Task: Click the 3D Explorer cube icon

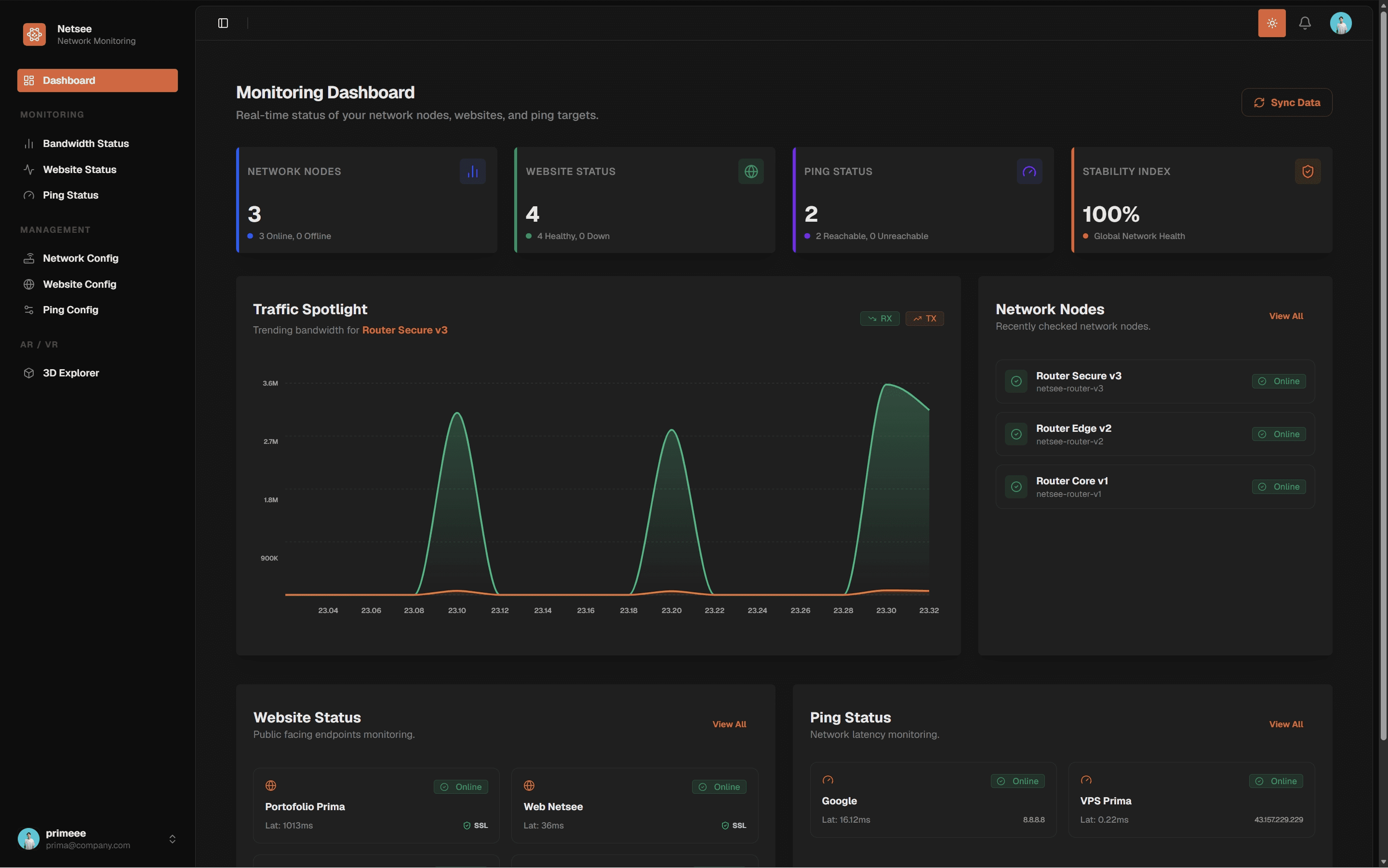Action: tap(29, 373)
